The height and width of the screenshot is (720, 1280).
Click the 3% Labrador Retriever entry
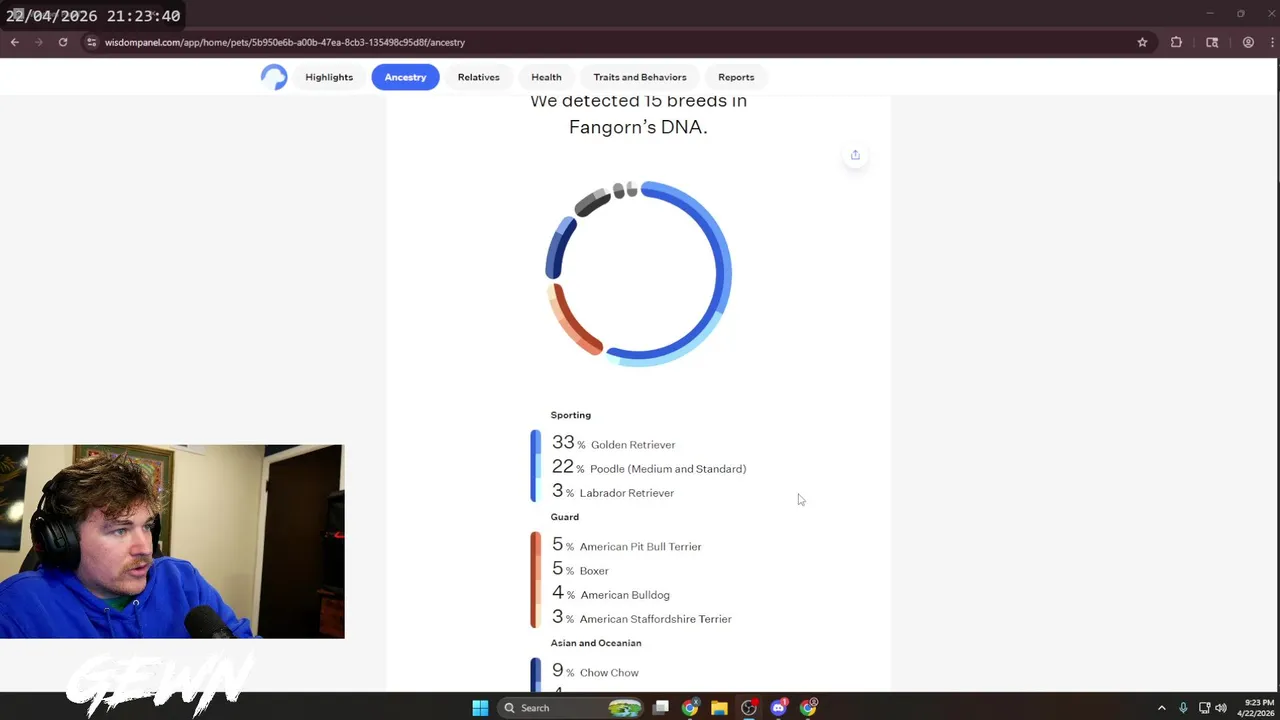[613, 491]
